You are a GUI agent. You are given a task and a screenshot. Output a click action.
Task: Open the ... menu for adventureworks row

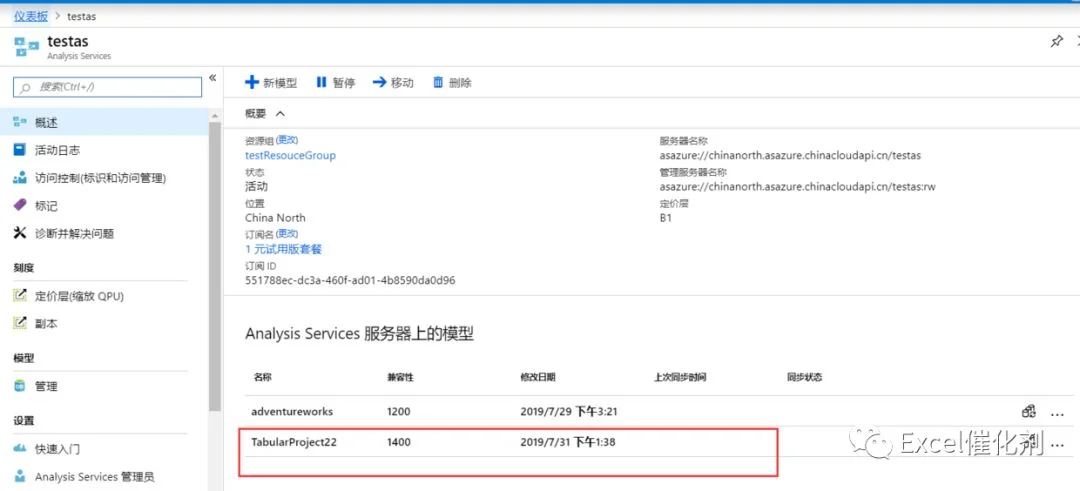coord(1058,414)
